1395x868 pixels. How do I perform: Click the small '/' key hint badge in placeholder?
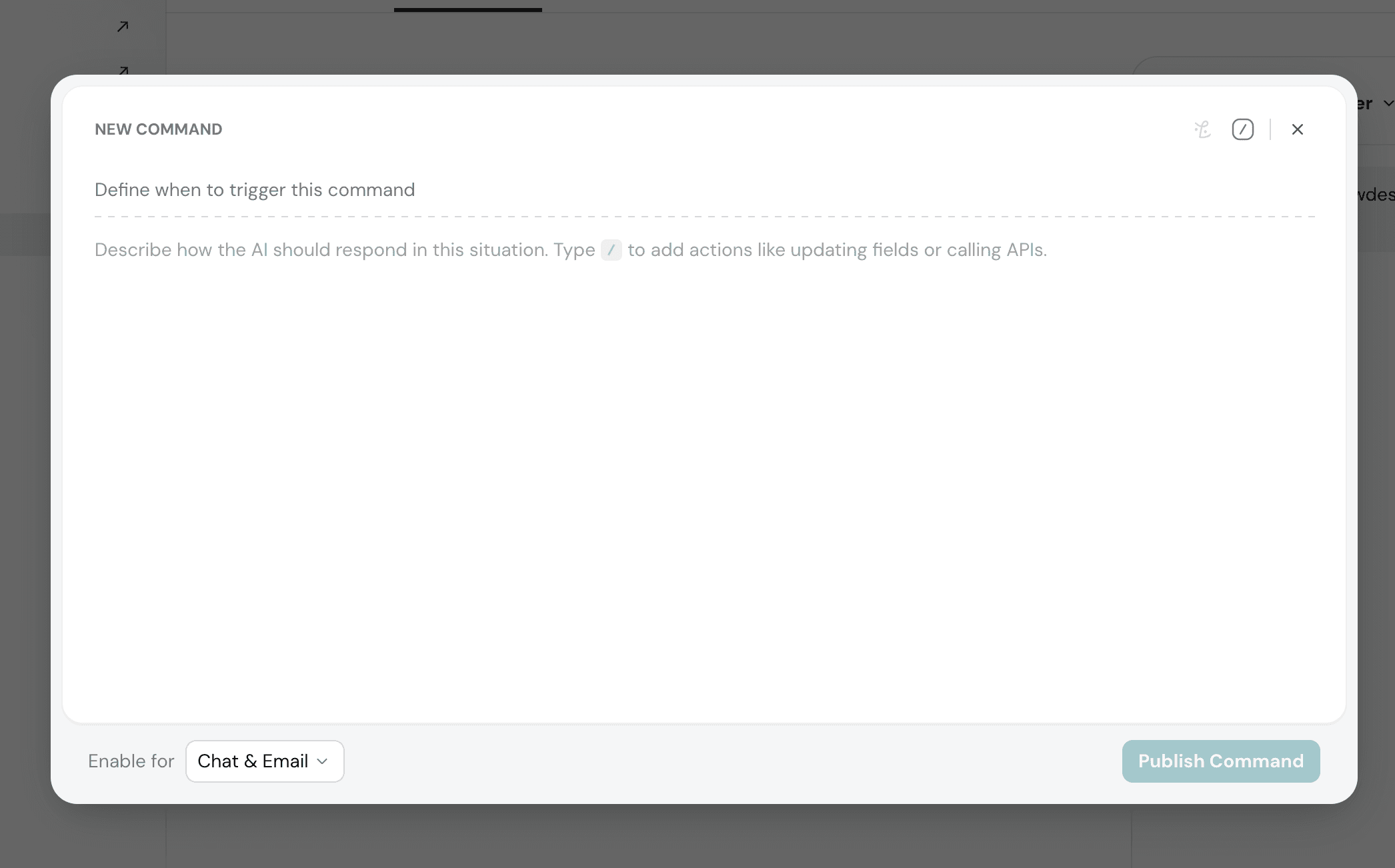point(611,250)
